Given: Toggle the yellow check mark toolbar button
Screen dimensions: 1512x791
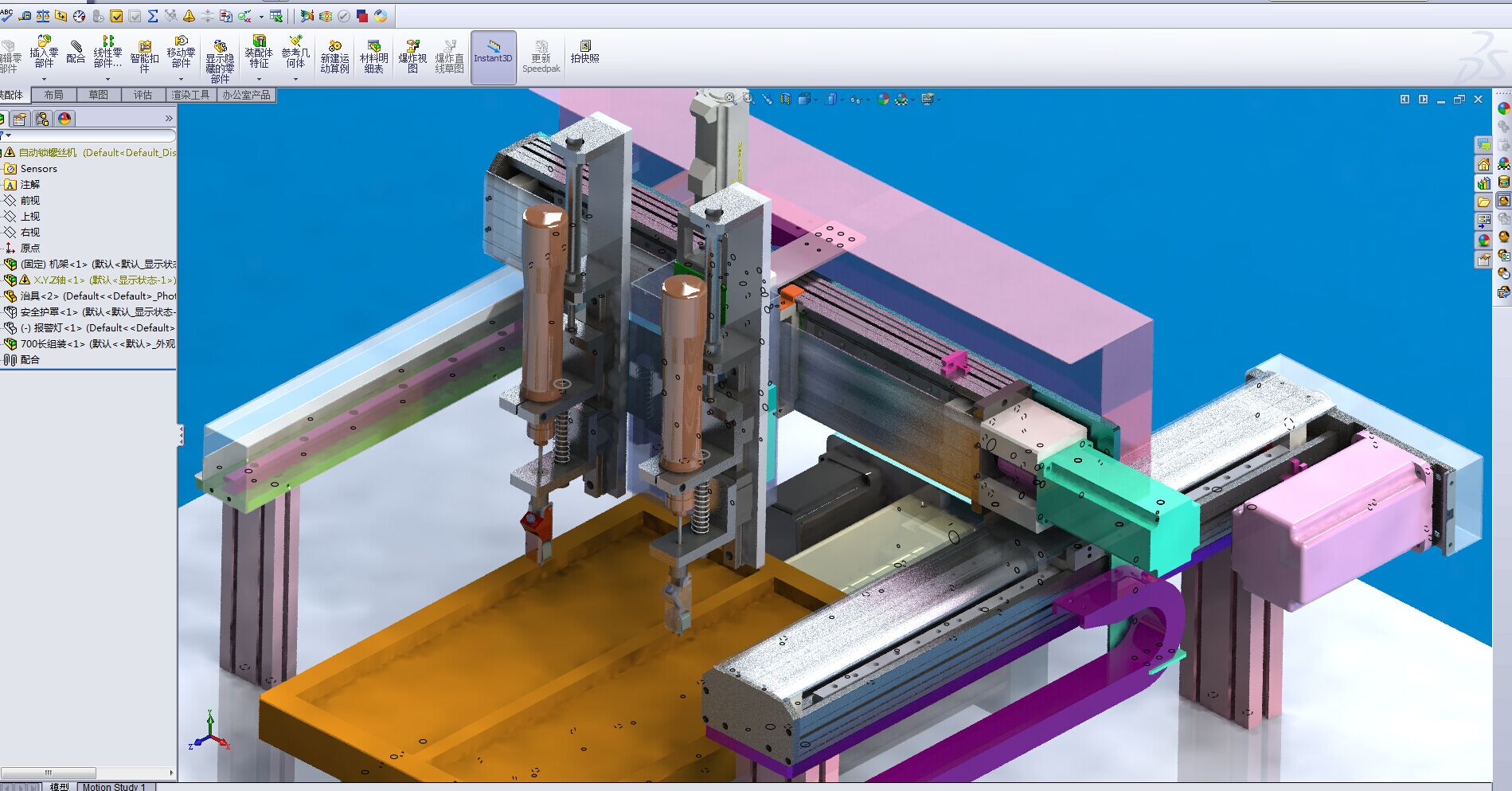Looking at the screenshot, I should pos(116,16).
